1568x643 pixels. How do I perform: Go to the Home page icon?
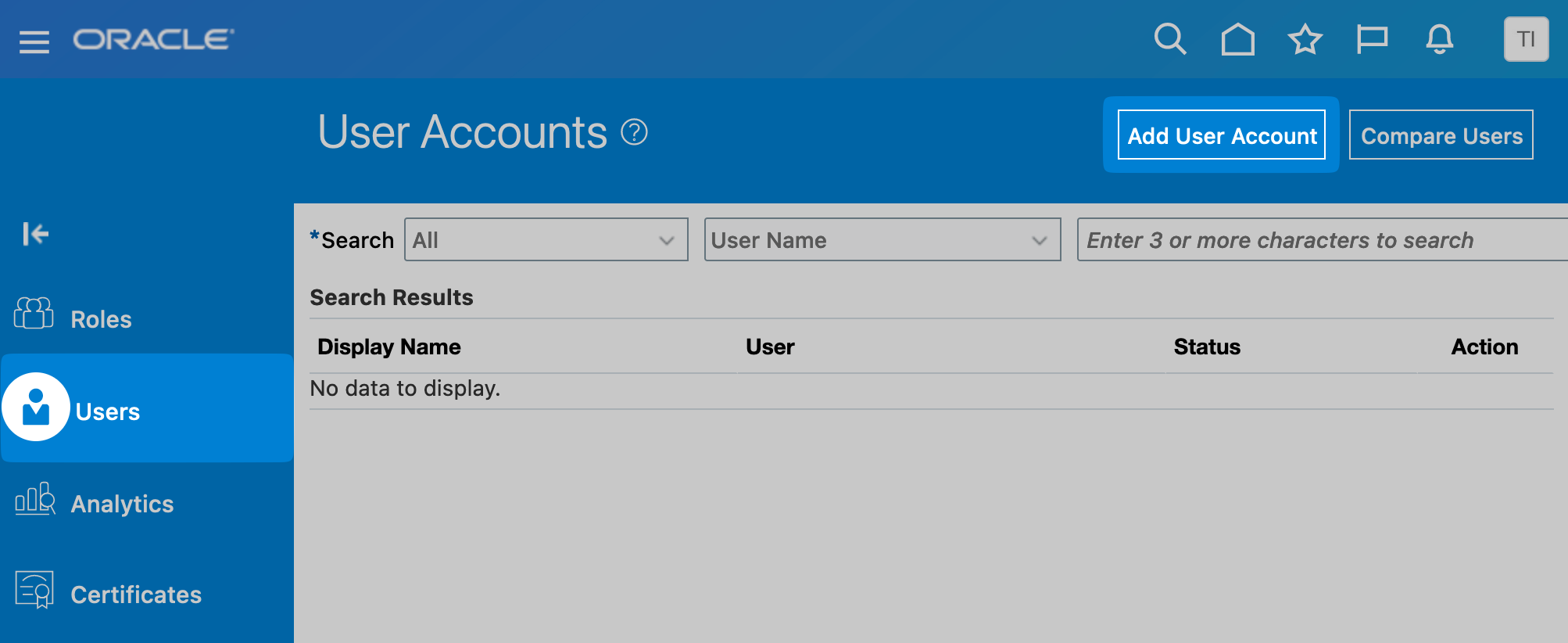coord(1237,39)
